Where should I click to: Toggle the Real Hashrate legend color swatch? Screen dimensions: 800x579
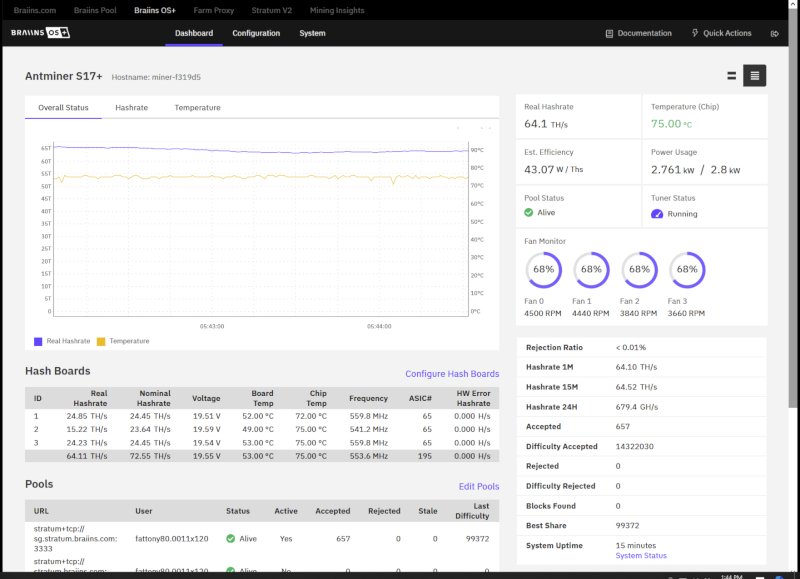point(38,341)
